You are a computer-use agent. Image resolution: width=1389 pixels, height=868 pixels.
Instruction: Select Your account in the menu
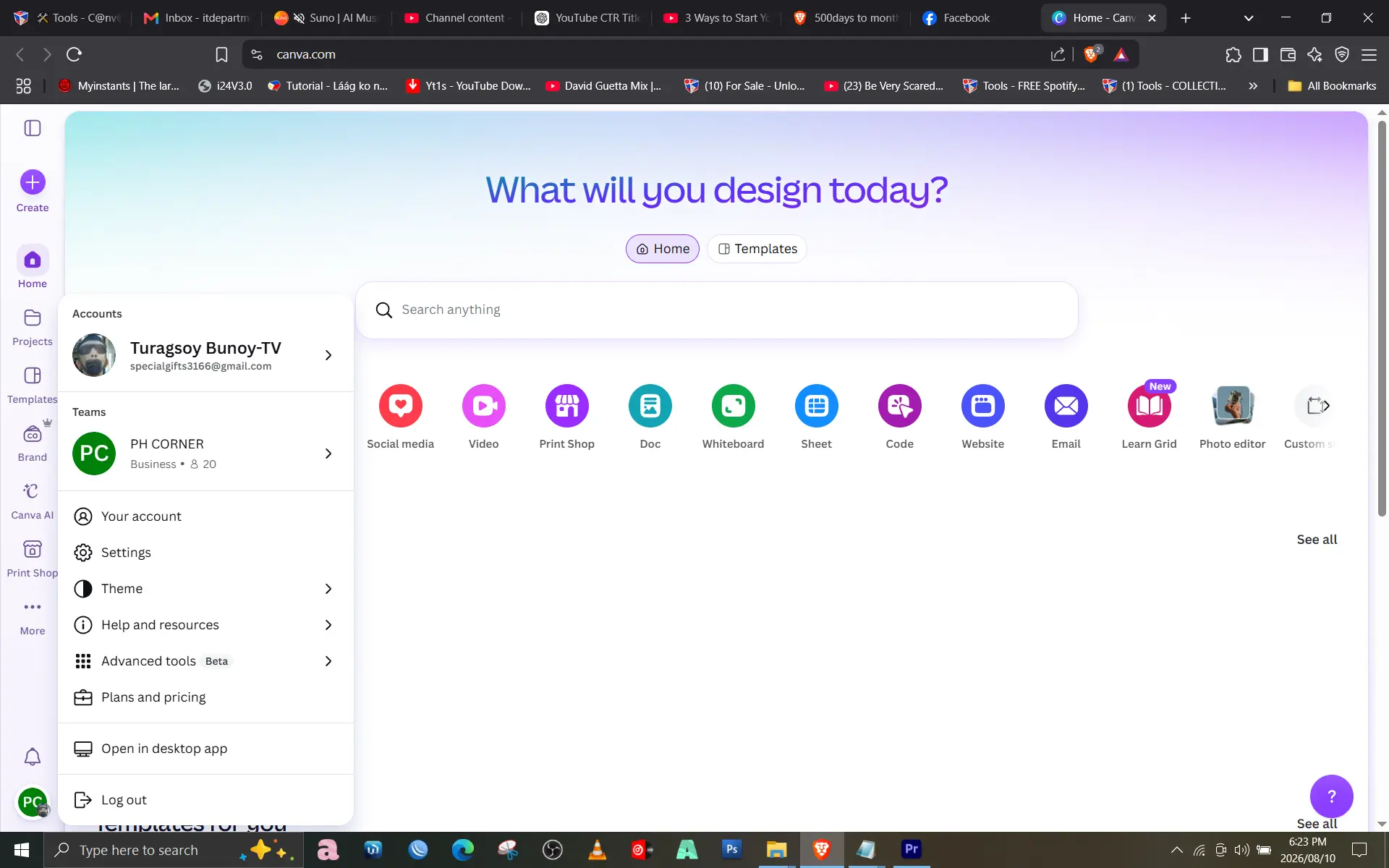point(205,516)
